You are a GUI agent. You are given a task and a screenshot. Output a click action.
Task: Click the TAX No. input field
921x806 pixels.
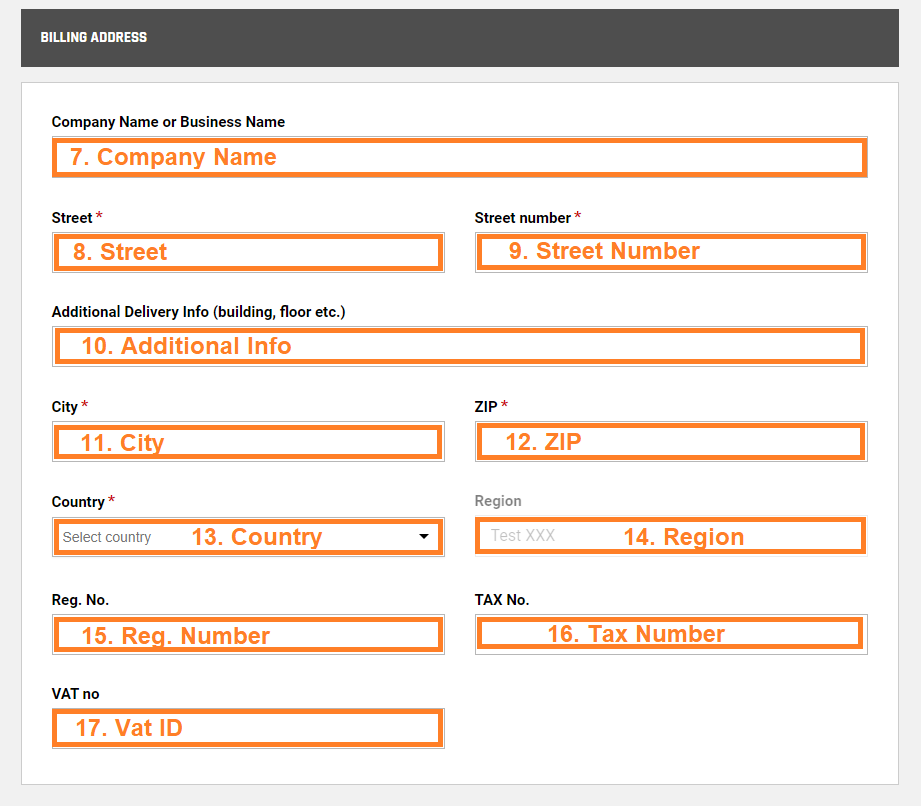(x=671, y=634)
